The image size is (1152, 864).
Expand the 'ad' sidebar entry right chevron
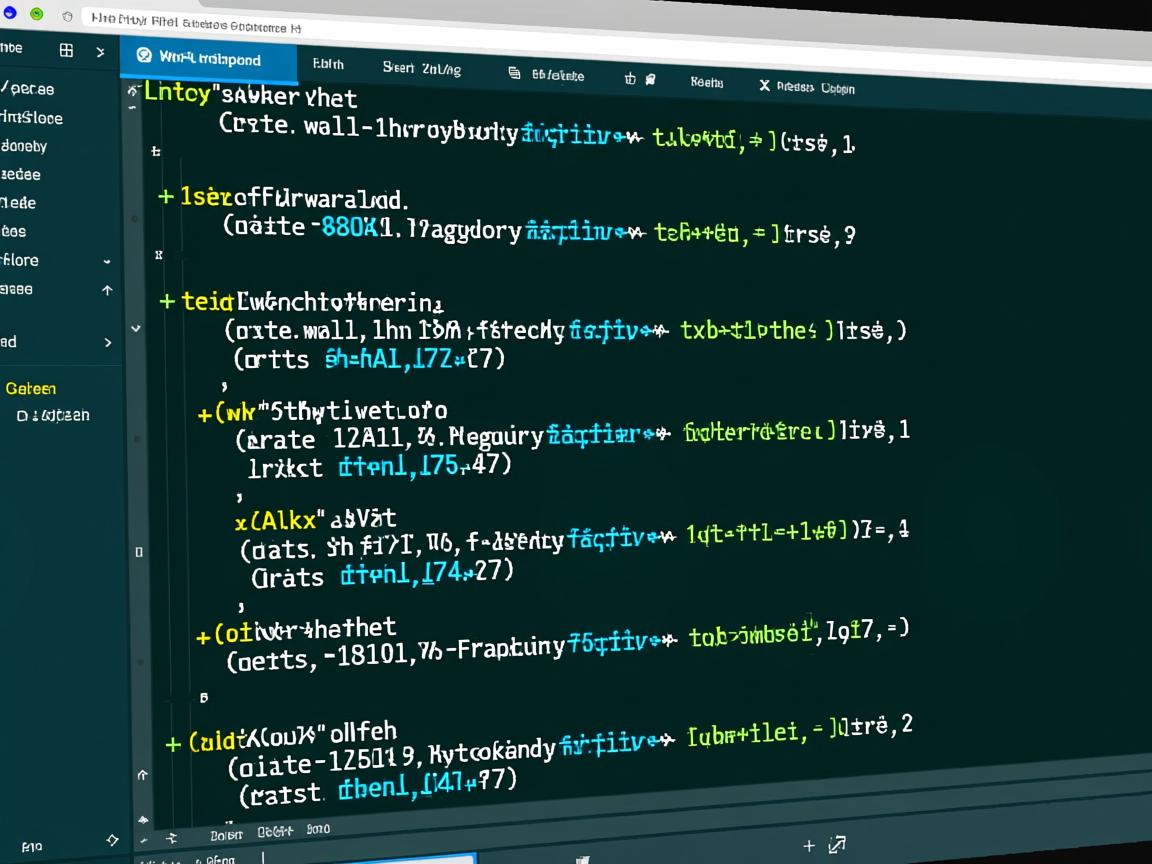pyautogui.click(x=108, y=342)
